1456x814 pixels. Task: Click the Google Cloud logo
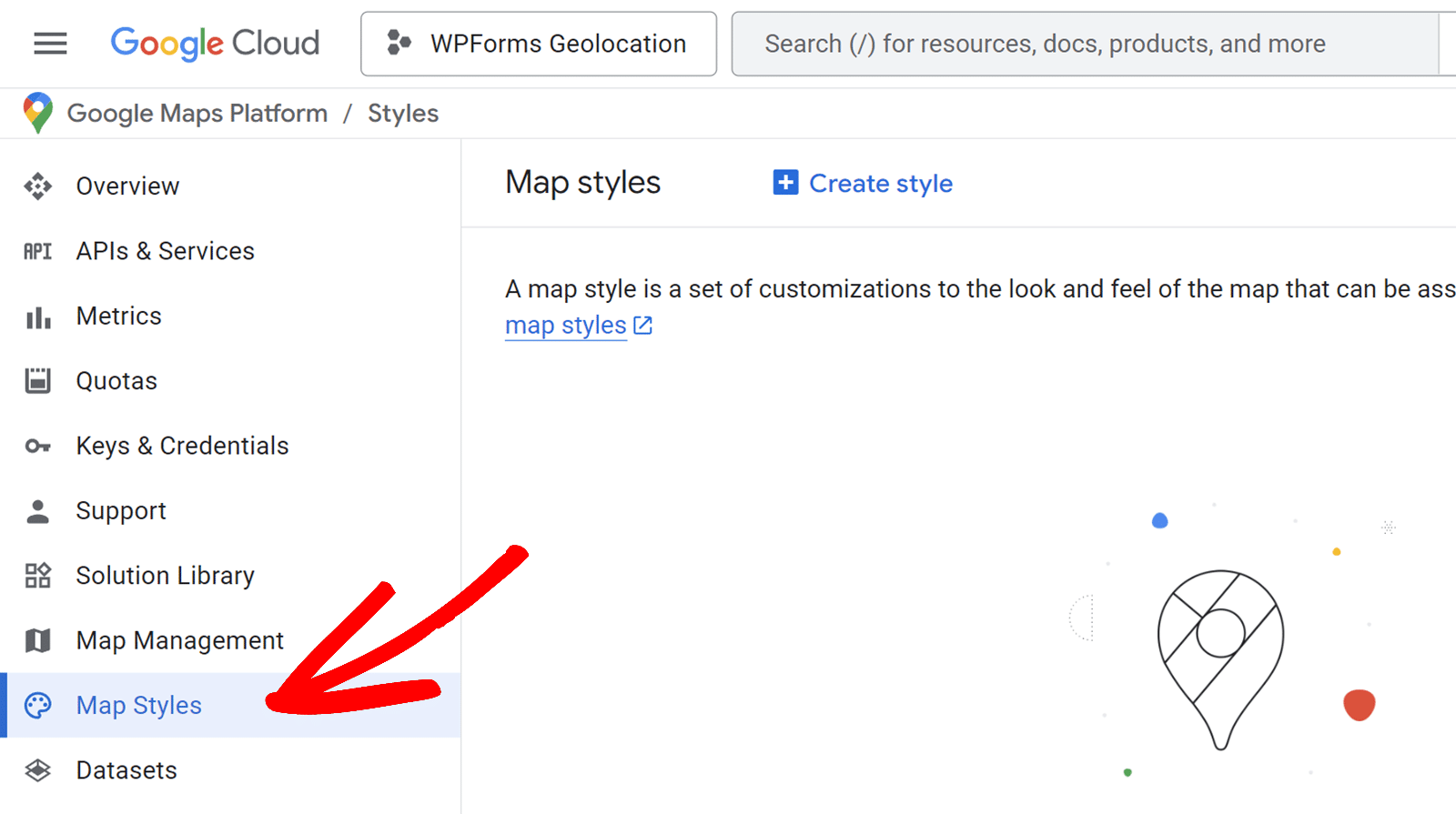point(215,43)
